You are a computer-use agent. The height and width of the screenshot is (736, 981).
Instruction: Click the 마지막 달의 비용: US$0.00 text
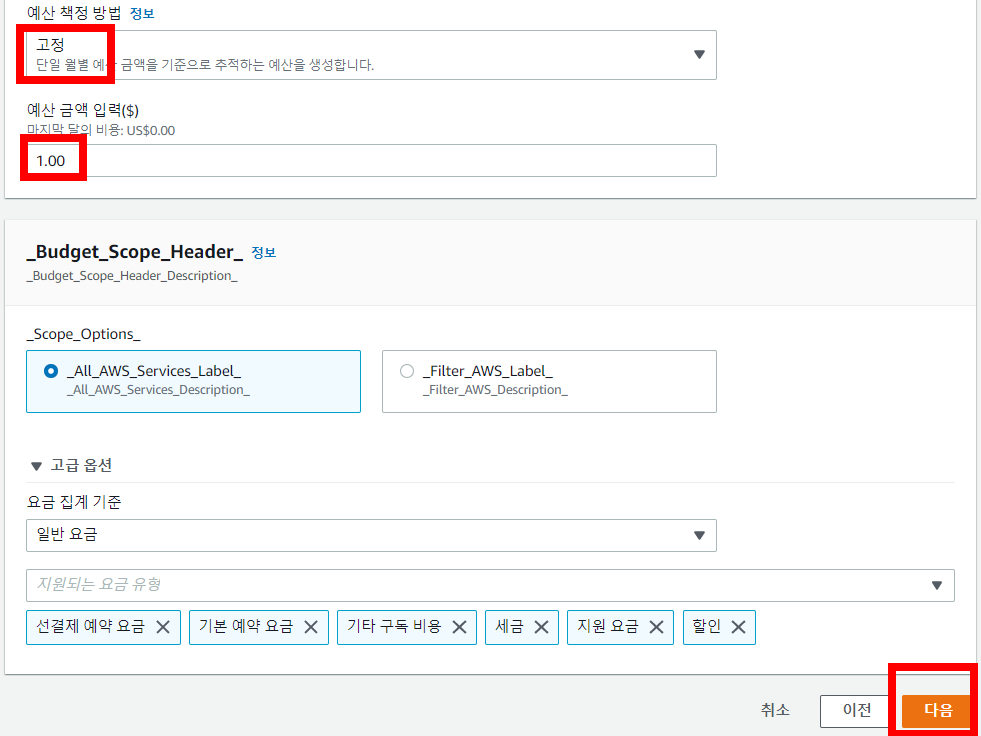[x=101, y=131]
